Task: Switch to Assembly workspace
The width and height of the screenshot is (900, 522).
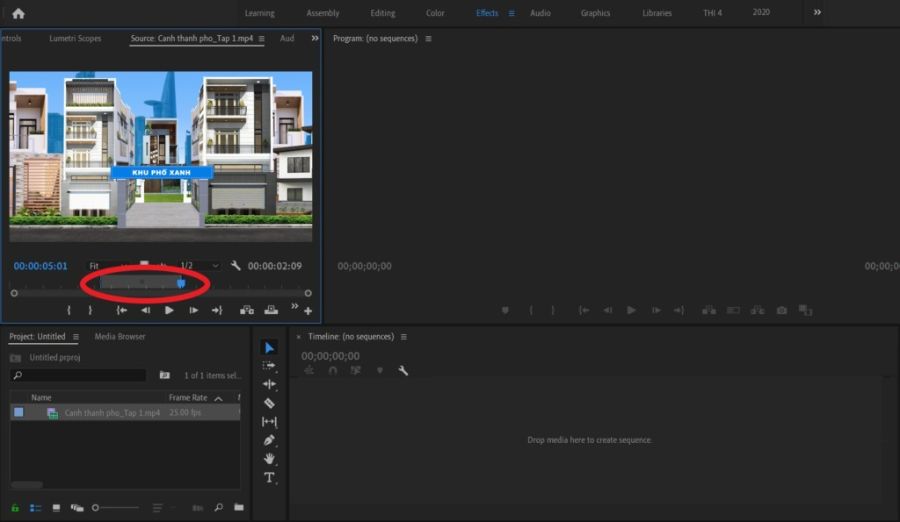Action: [x=323, y=13]
